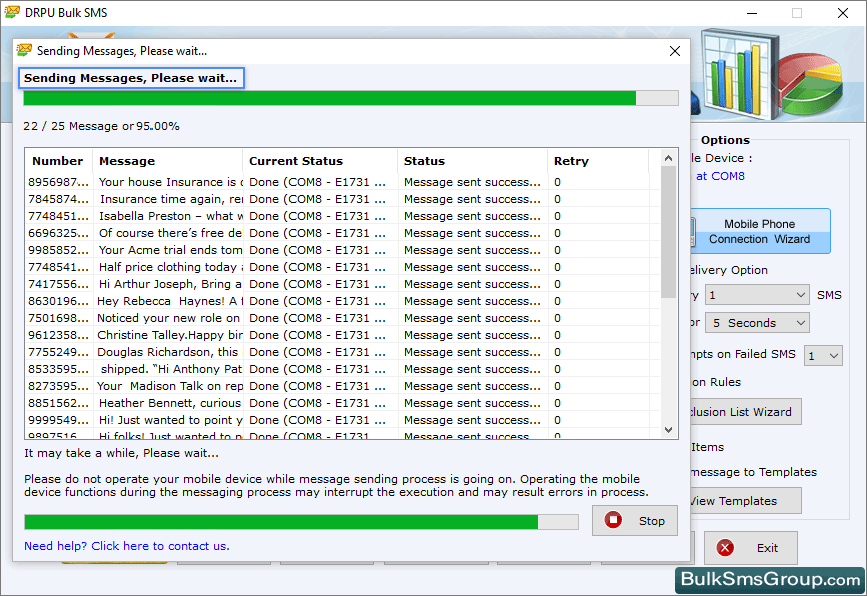Image resolution: width=867 pixels, height=596 pixels.
Task: Open the attempts on Failed SMS dropdown
Action: (823, 356)
